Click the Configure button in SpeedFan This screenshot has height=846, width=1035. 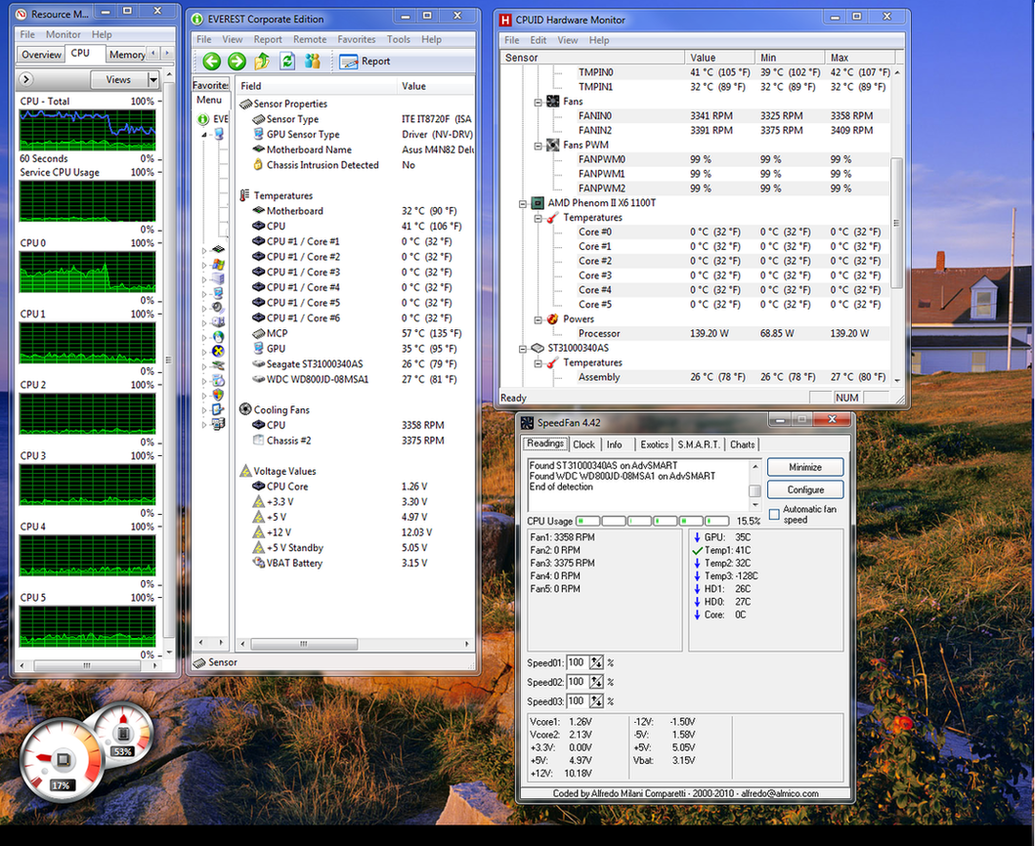(x=805, y=490)
